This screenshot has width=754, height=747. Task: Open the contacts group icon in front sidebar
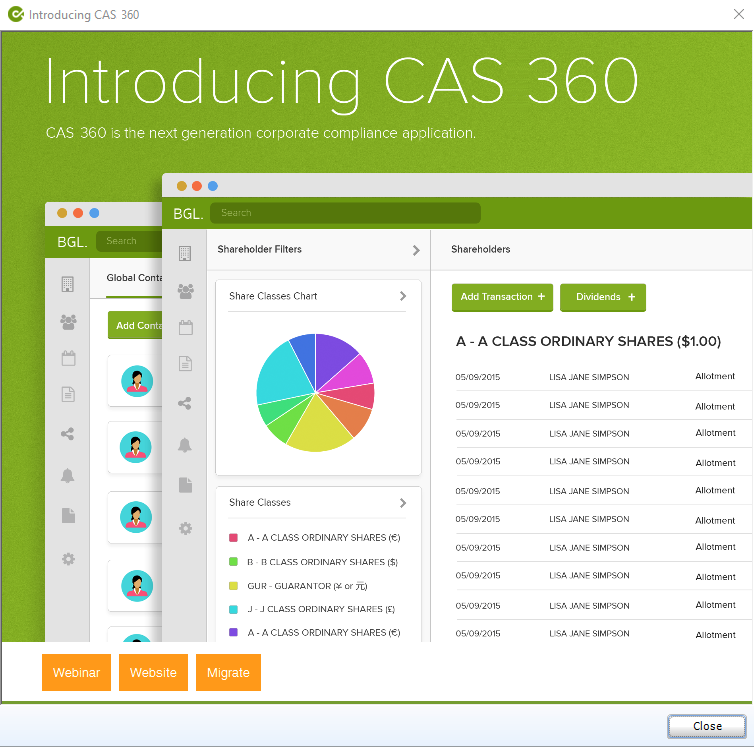(185, 291)
